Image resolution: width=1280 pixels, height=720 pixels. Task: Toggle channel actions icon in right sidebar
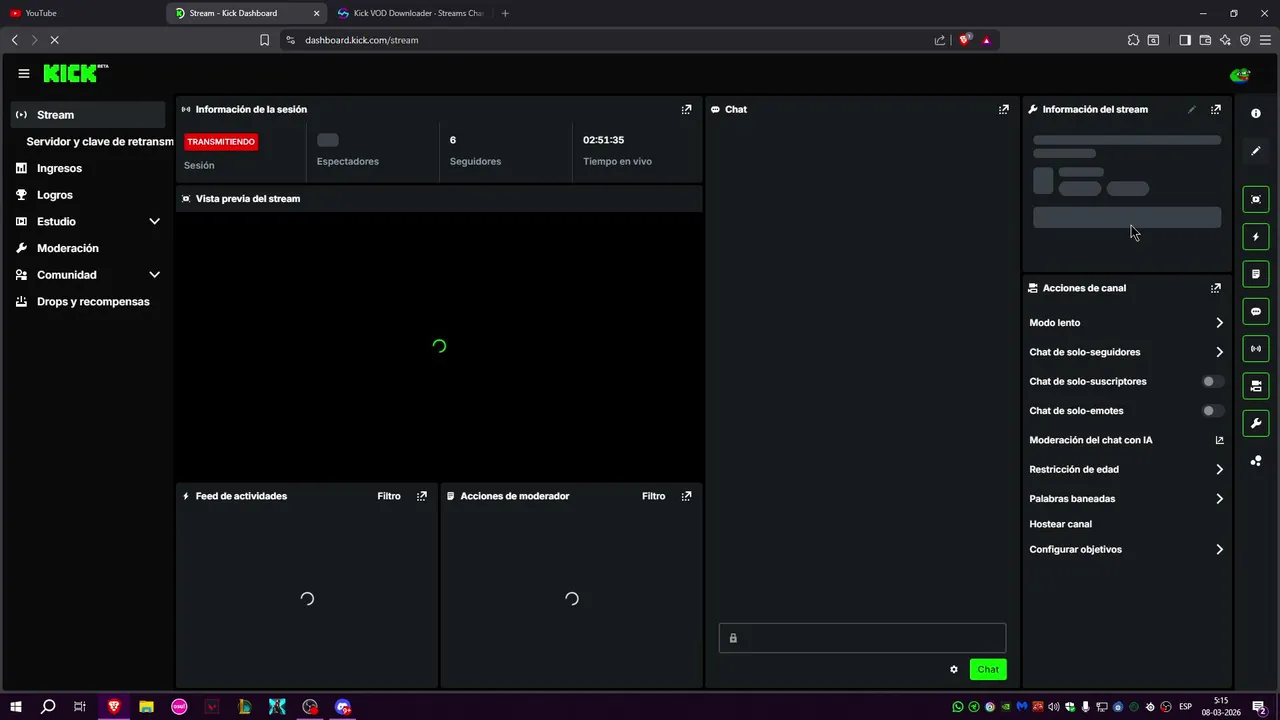pyautogui.click(x=1256, y=386)
